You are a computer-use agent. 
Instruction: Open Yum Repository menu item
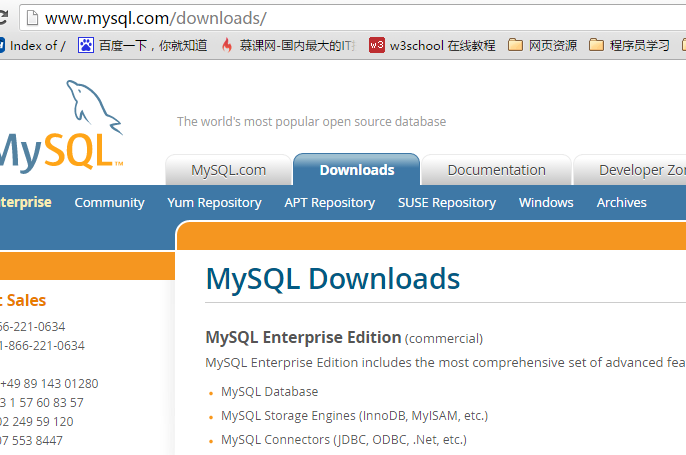(214, 203)
